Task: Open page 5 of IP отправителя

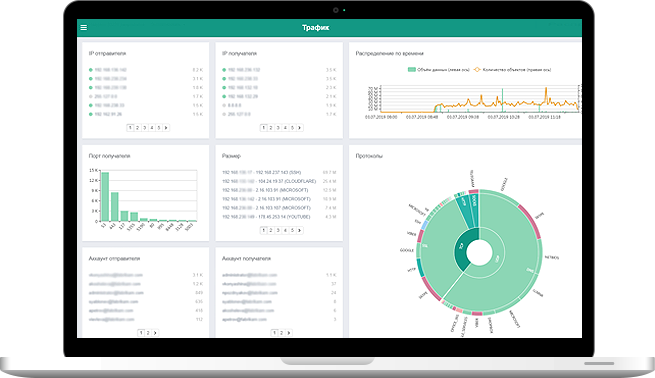Action: pyautogui.click(x=159, y=128)
